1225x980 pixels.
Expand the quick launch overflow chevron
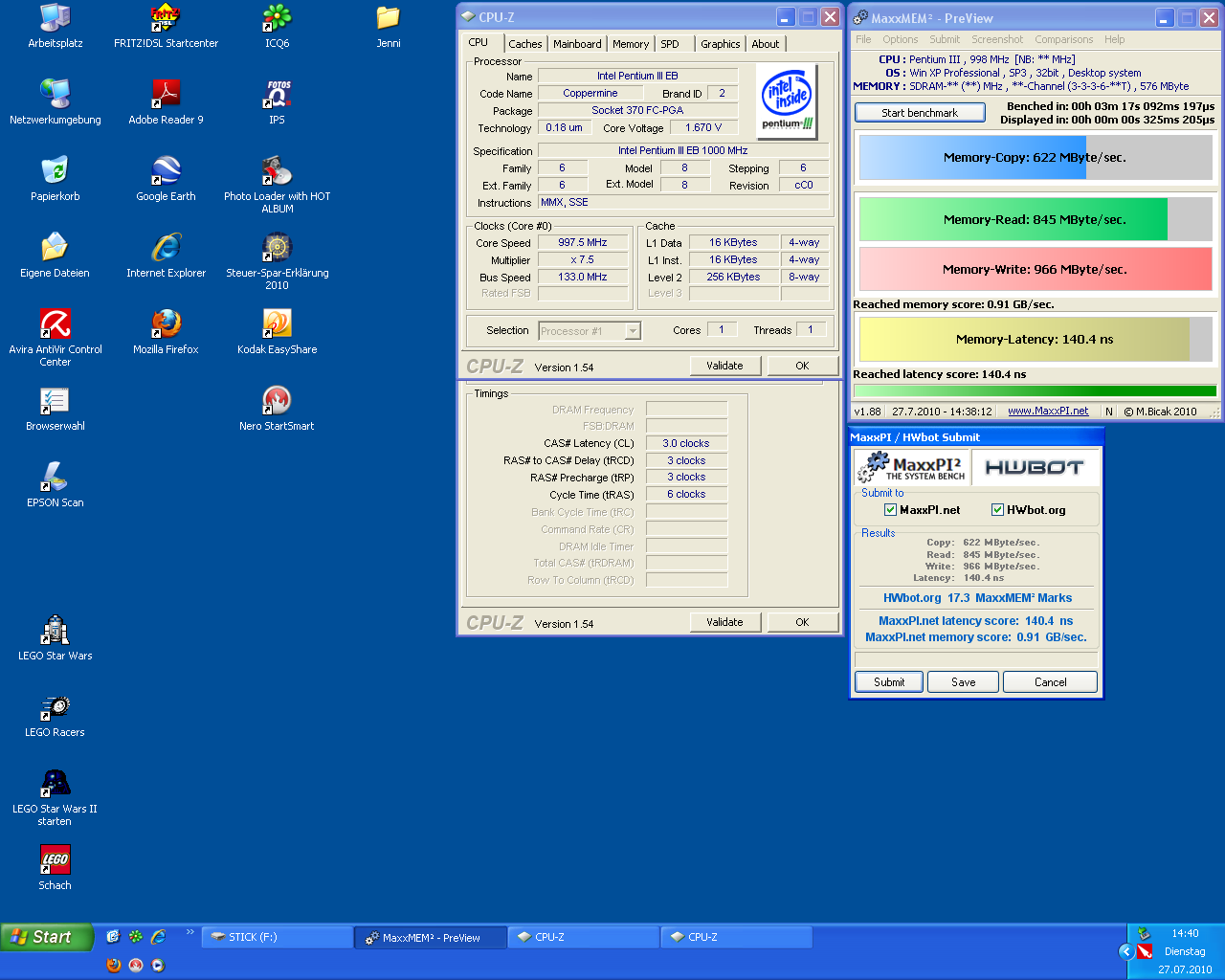pos(189,932)
